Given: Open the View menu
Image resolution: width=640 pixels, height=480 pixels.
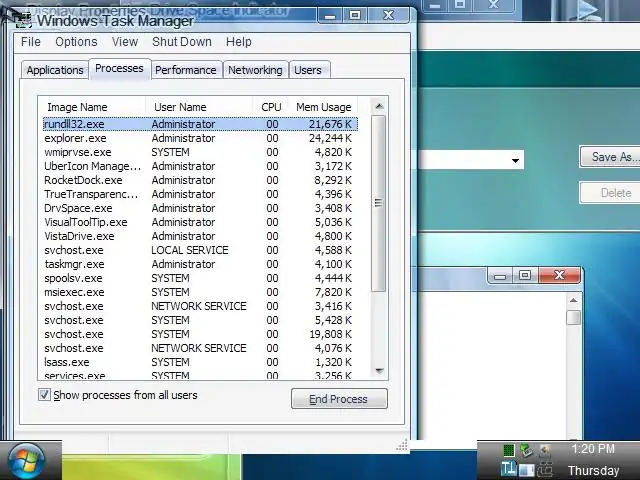Looking at the screenshot, I should 125,42.
